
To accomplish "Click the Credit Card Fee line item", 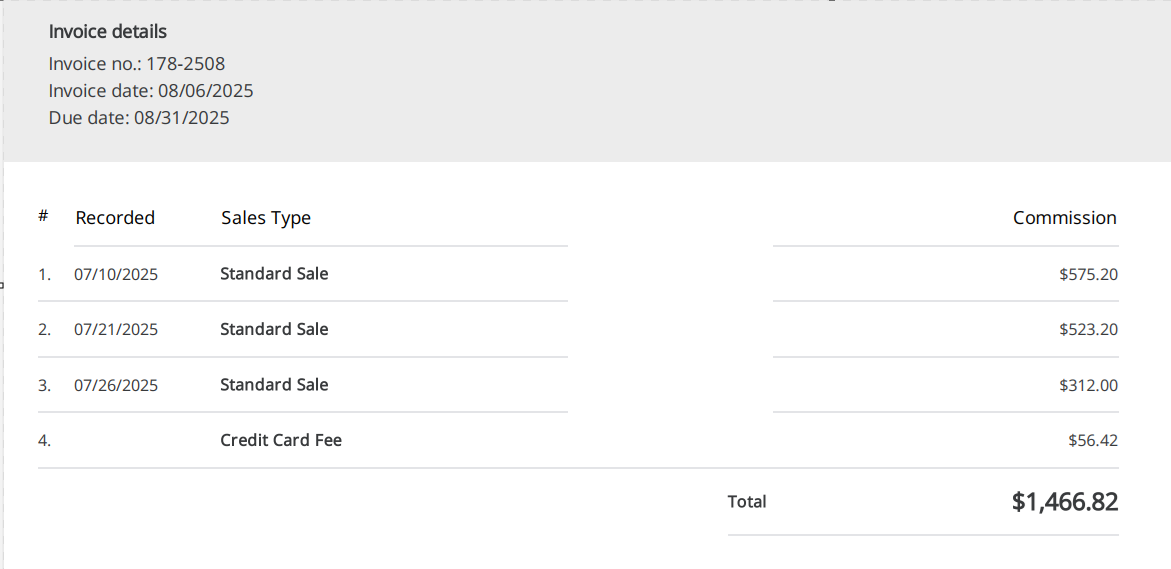I will [x=281, y=440].
